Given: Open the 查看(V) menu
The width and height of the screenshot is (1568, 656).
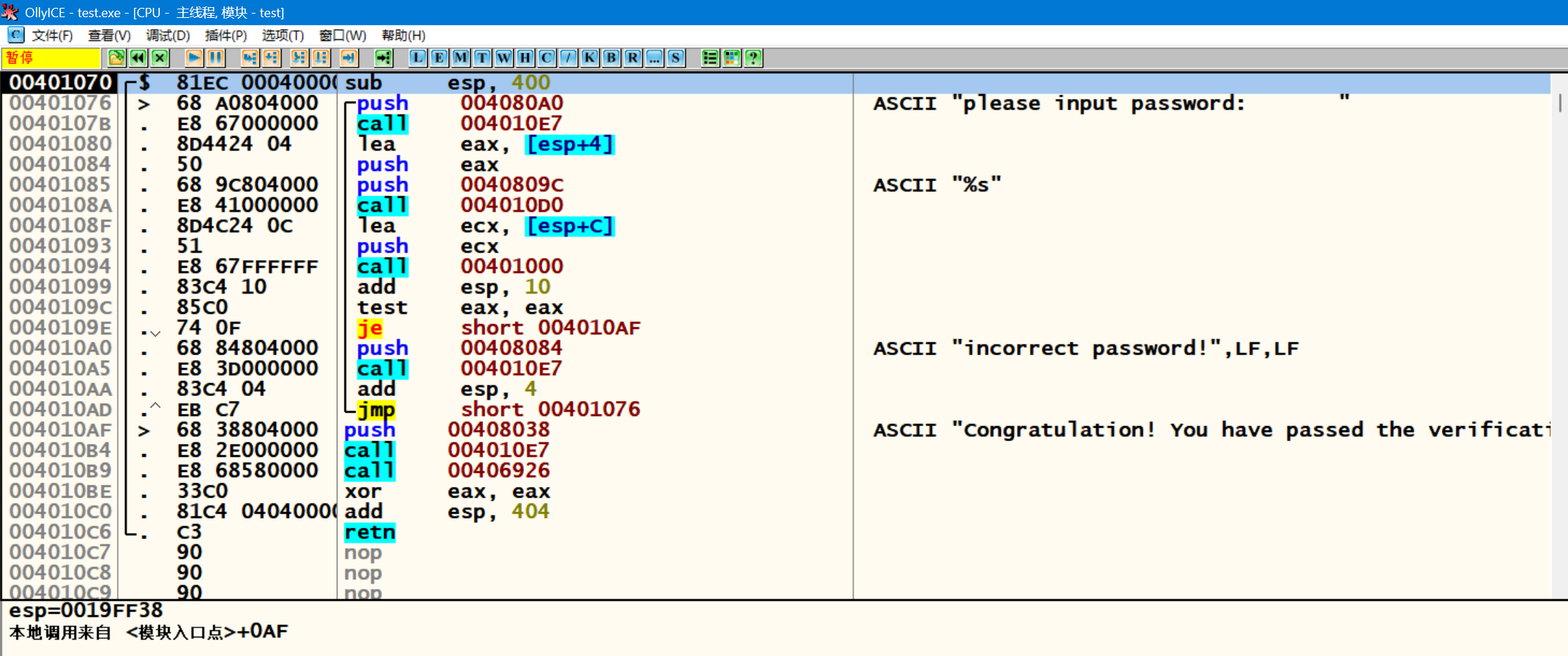Looking at the screenshot, I should pyautogui.click(x=109, y=36).
